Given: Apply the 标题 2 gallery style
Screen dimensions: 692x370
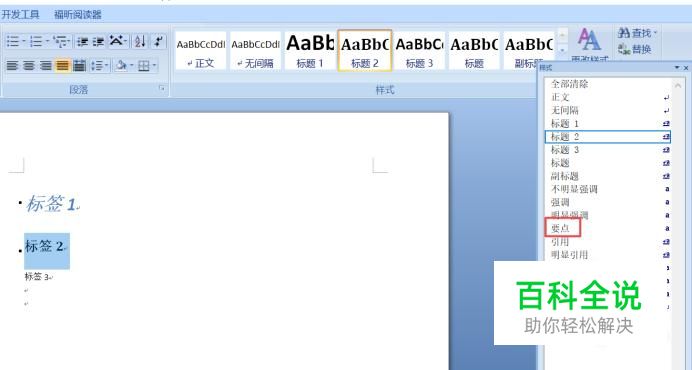Looking at the screenshot, I should point(365,50).
